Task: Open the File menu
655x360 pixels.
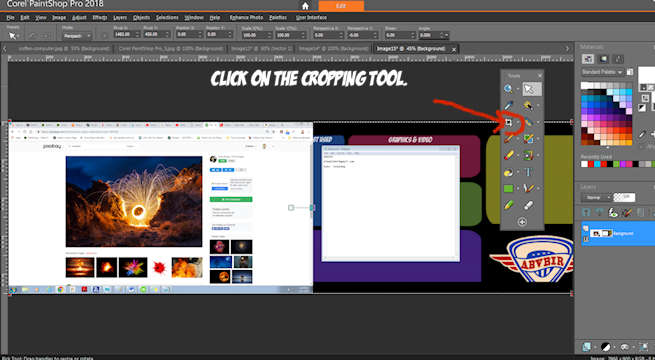Action: (x=10, y=18)
